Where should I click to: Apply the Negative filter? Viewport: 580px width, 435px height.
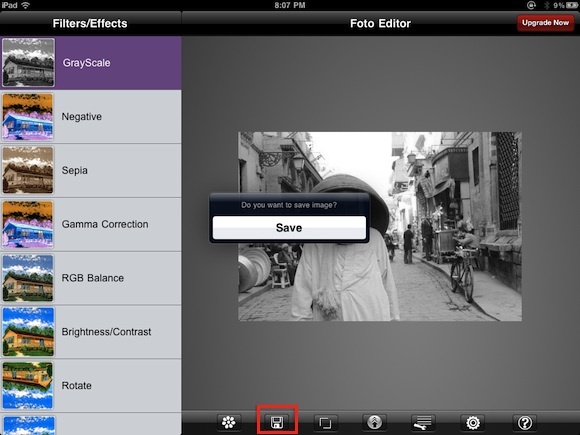91,117
